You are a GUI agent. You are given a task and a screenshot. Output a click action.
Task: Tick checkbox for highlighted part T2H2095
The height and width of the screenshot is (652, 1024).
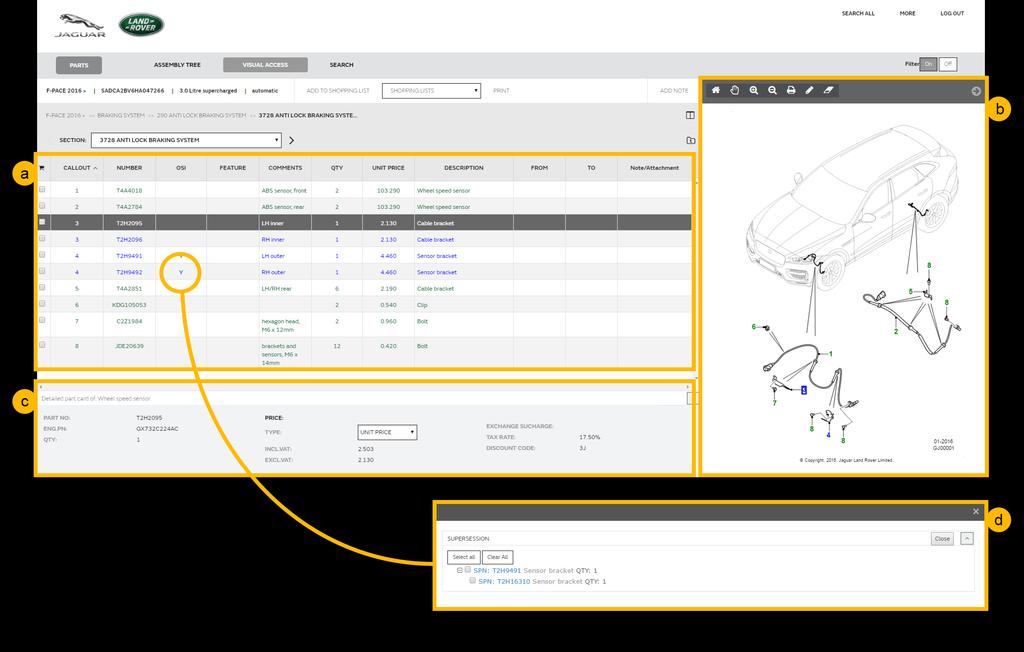coord(42,222)
